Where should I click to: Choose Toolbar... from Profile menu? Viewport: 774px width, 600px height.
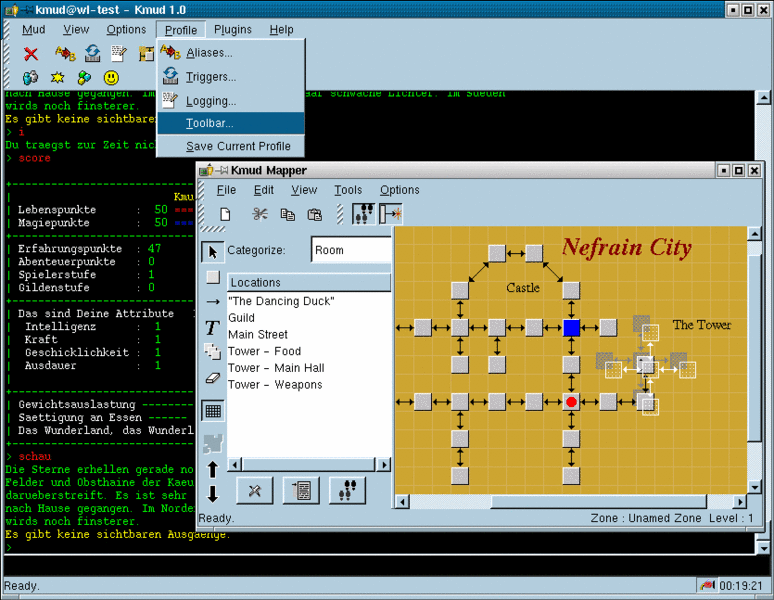click(x=231, y=123)
